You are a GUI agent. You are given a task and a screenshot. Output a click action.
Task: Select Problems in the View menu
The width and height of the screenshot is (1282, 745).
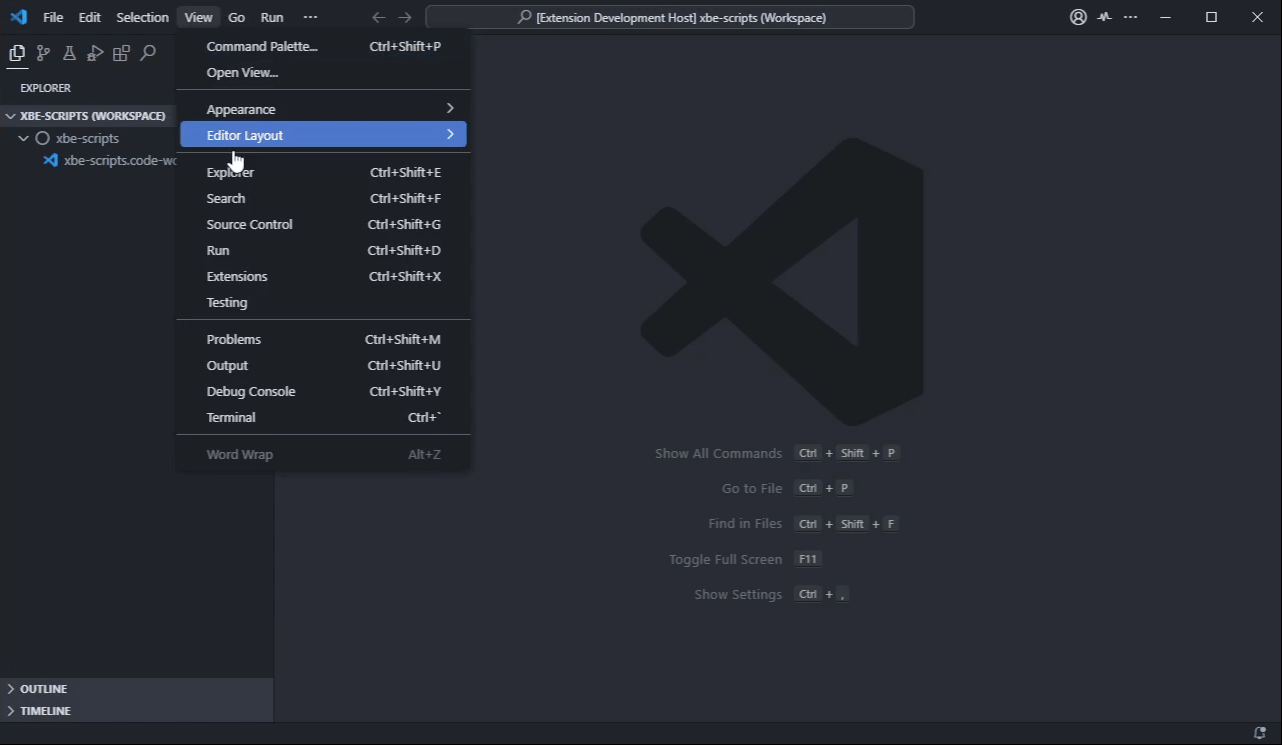click(323, 339)
